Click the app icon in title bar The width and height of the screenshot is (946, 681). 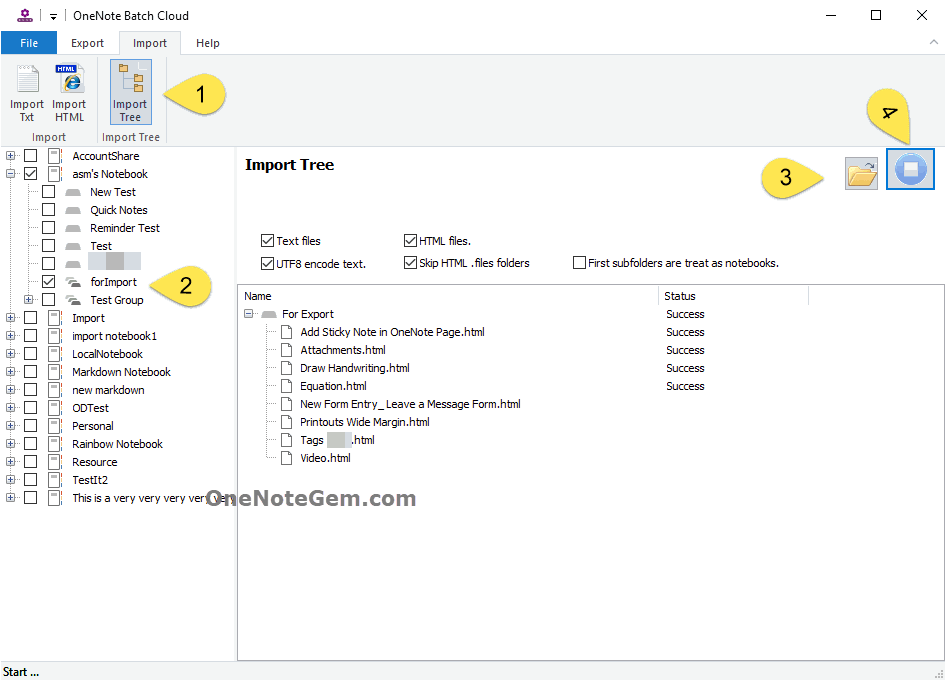[x=25, y=16]
